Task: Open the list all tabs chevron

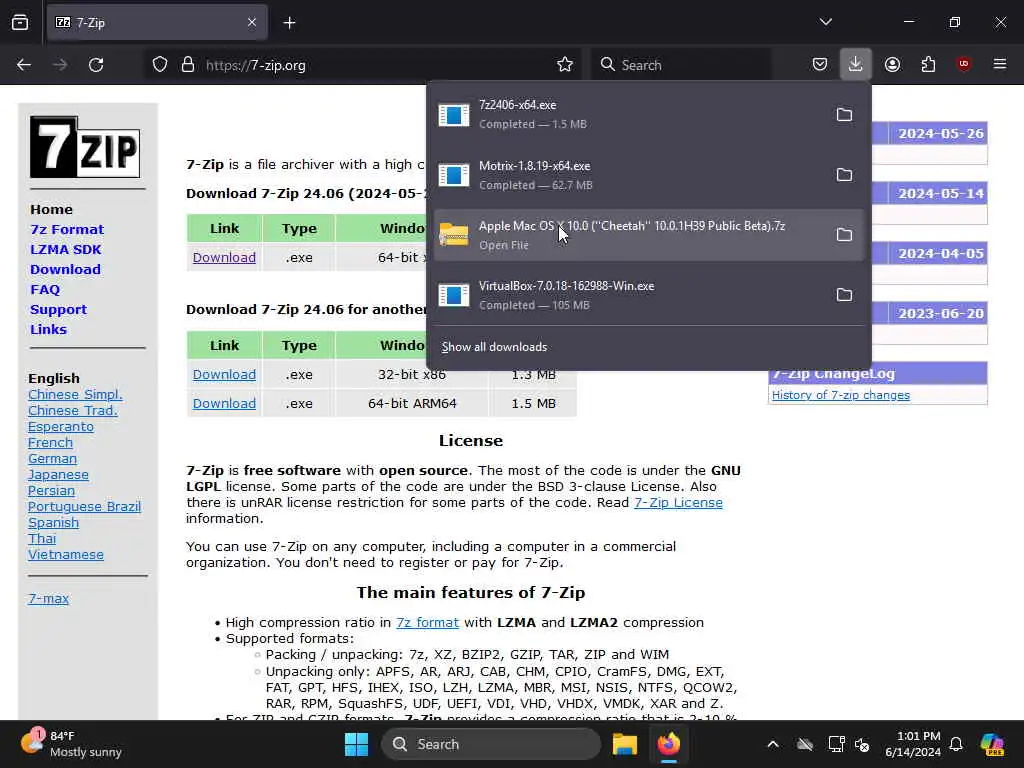Action: click(x=825, y=22)
